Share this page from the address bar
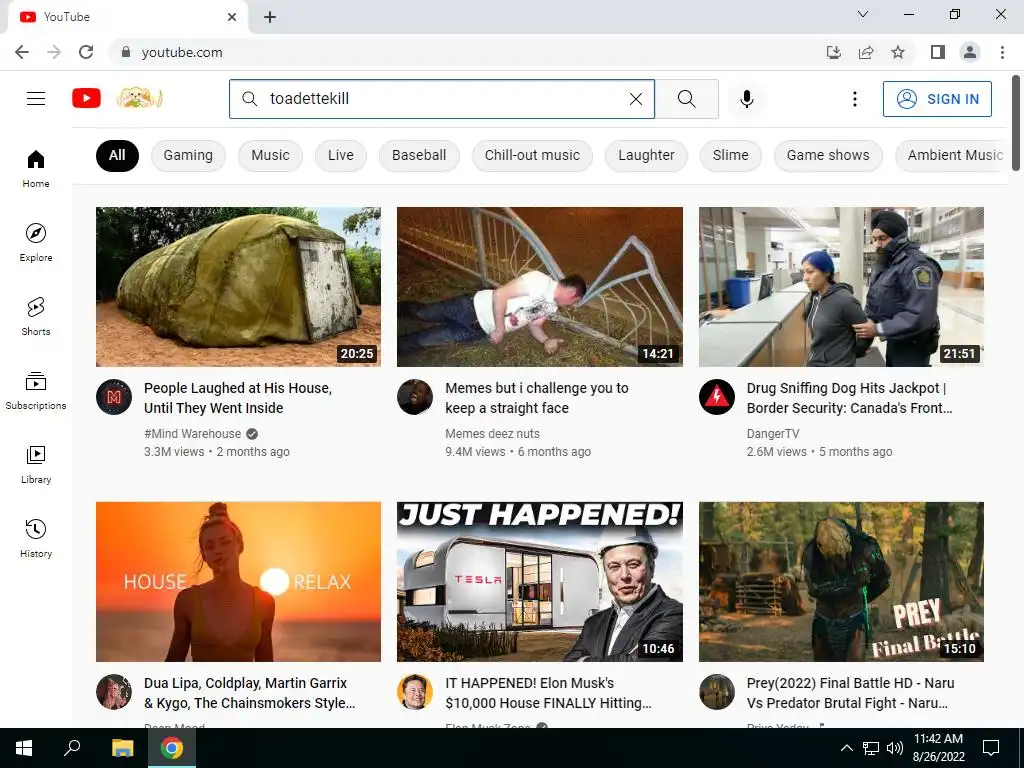The height and width of the screenshot is (768, 1024). click(x=866, y=52)
